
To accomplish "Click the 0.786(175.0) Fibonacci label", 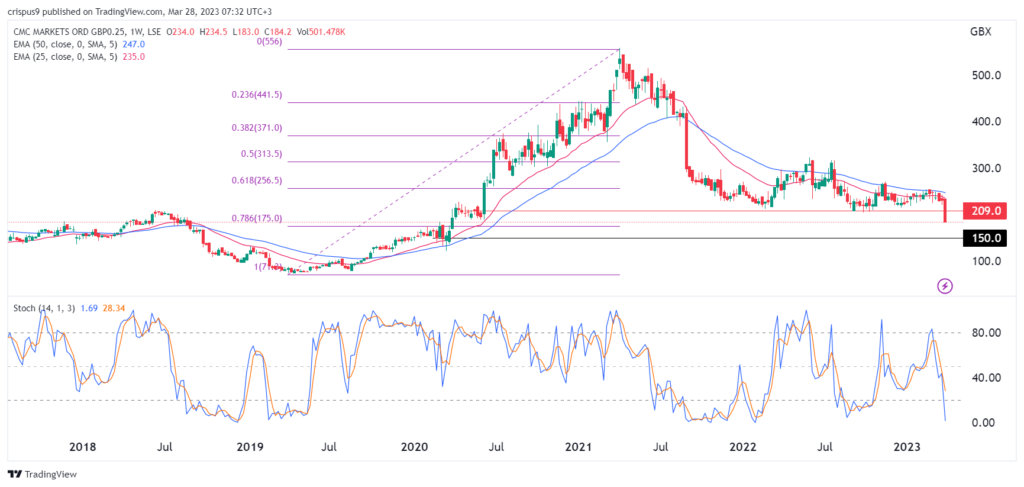I will pyautogui.click(x=257, y=219).
